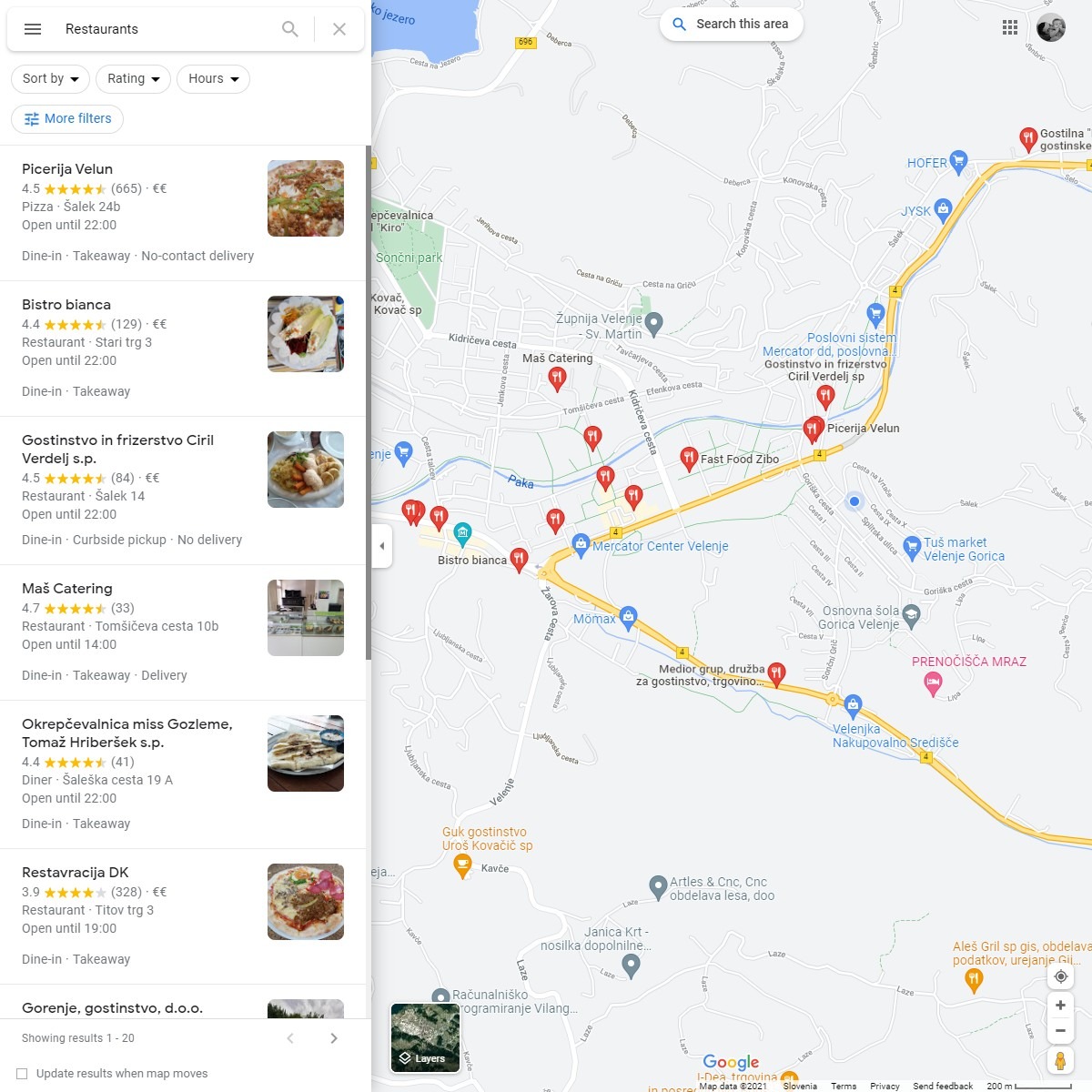Image resolution: width=1092 pixels, height=1092 pixels.
Task: Zoom out with the minus button
Action: pos(1060,1031)
